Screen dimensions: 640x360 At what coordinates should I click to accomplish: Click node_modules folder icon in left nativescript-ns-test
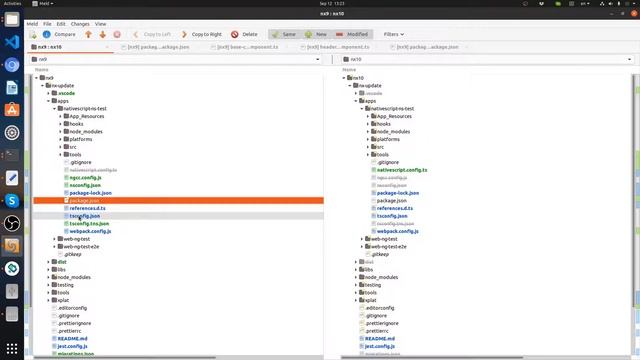point(66,132)
